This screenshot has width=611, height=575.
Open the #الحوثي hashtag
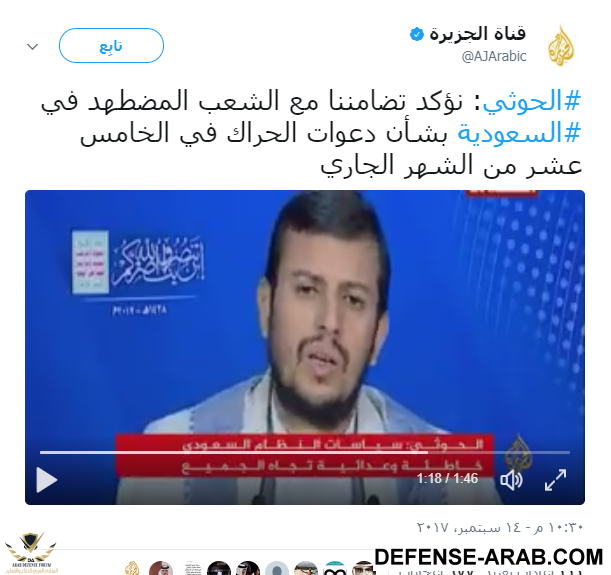(532, 101)
